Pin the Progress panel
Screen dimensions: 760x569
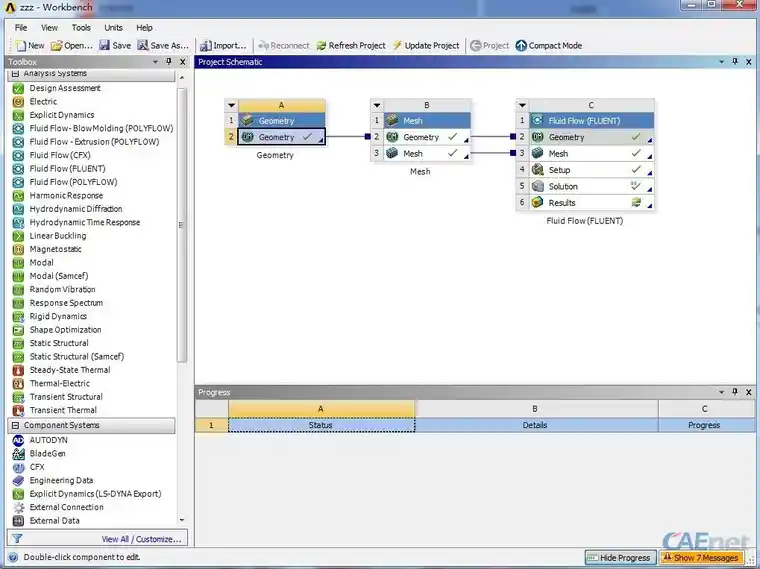[735, 392]
